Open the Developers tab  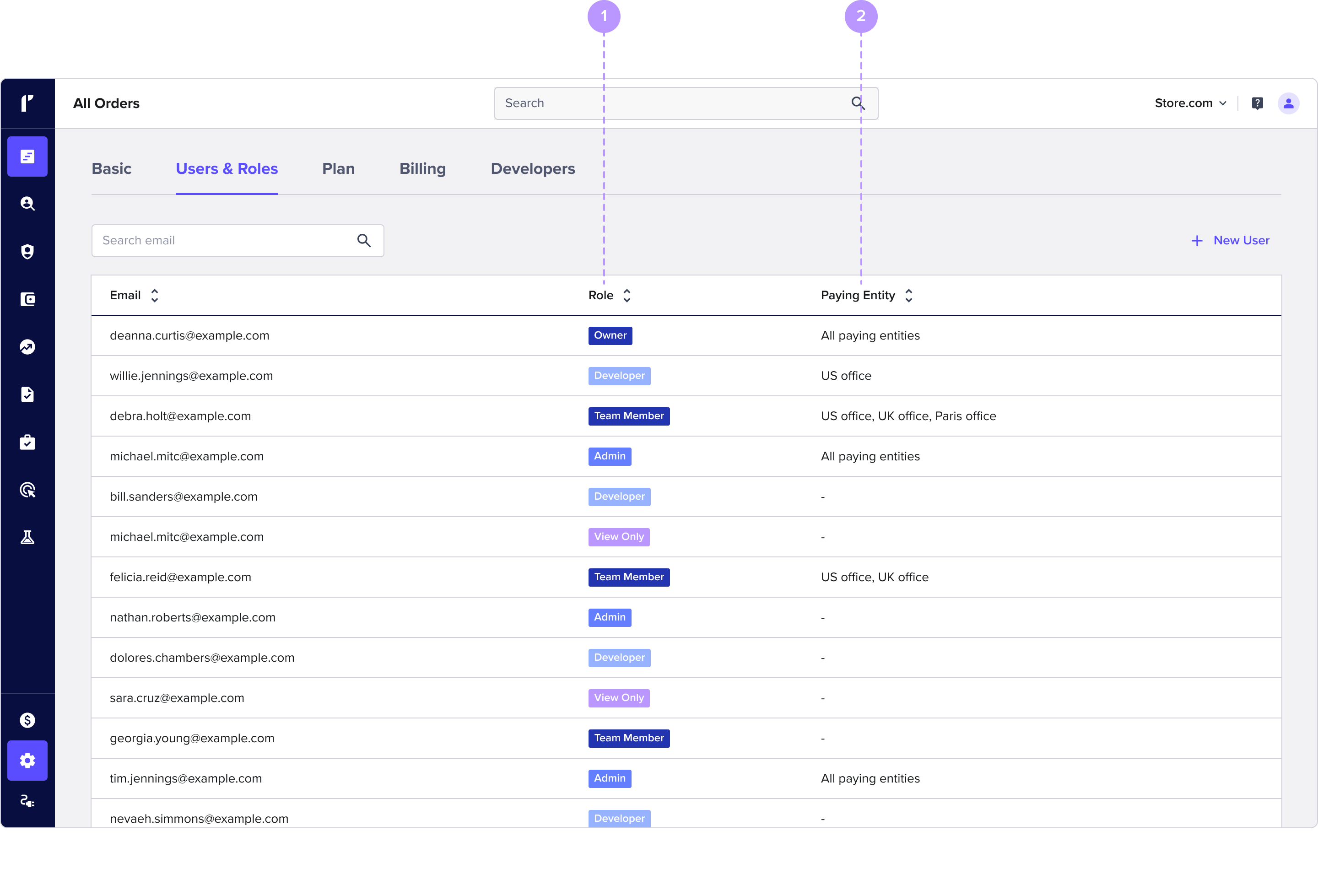pyautogui.click(x=533, y=169)
